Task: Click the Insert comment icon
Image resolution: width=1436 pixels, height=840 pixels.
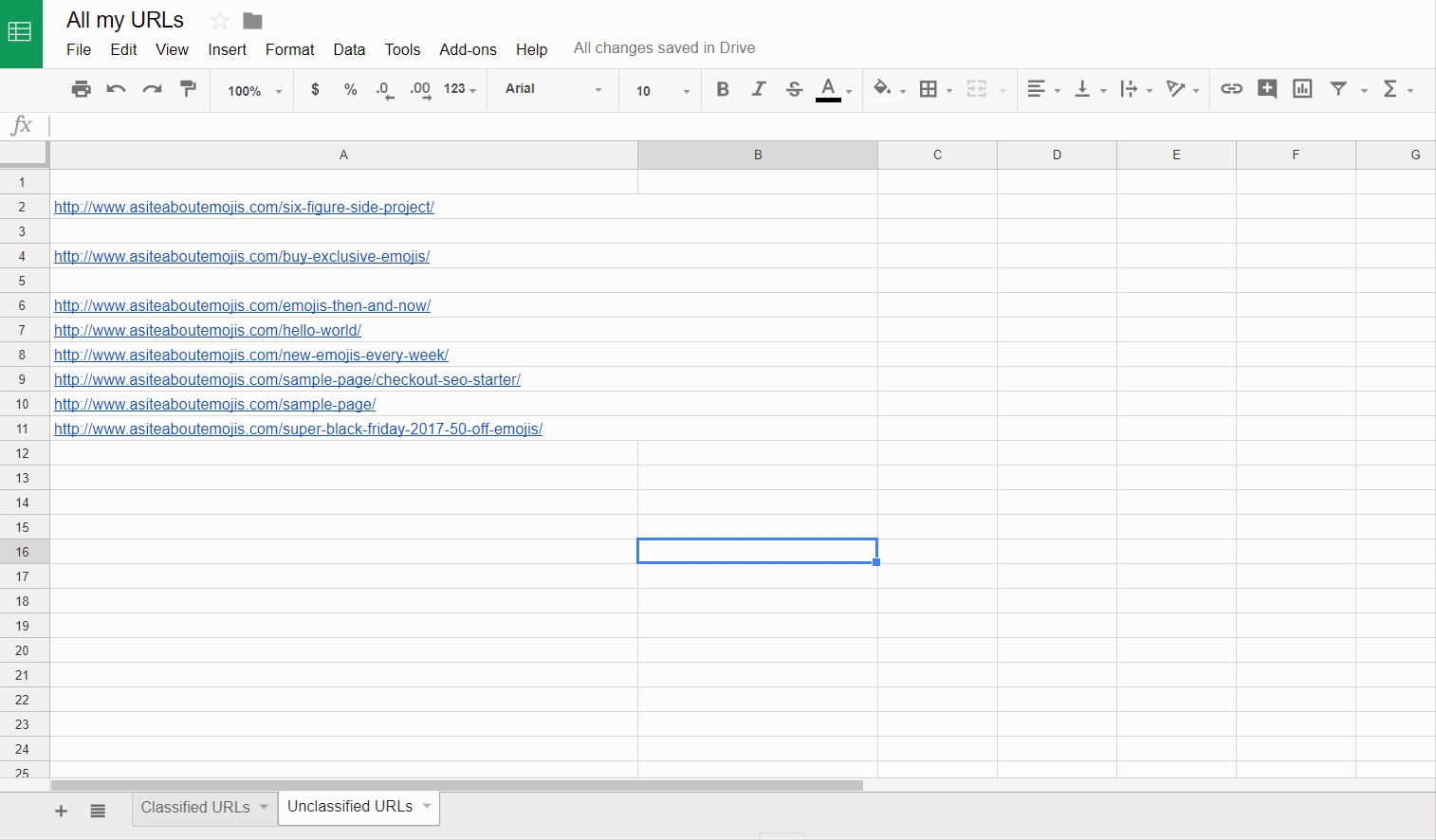Action: point(1266,89)
